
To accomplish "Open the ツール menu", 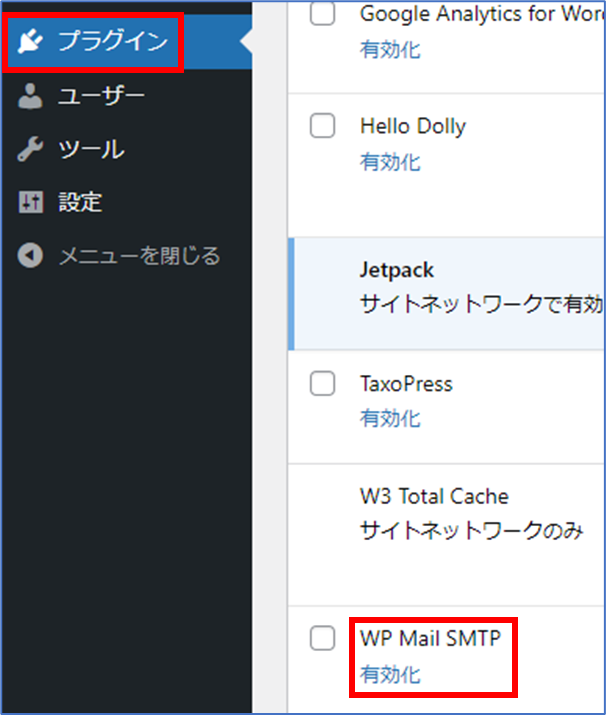I will pos(127,149).
